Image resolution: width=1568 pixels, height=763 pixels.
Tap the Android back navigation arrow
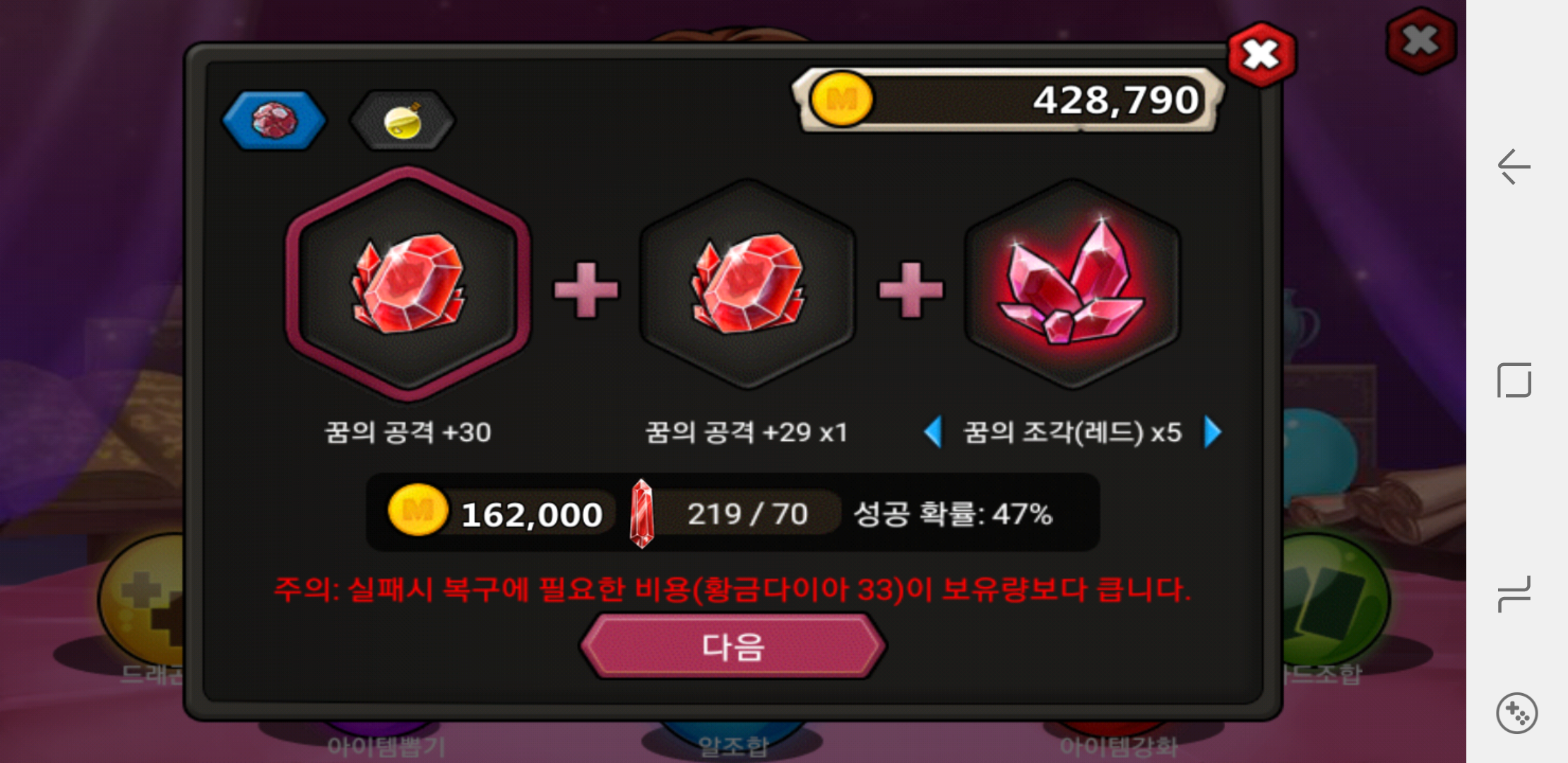pyautogui.click(x=1514, y=167)
